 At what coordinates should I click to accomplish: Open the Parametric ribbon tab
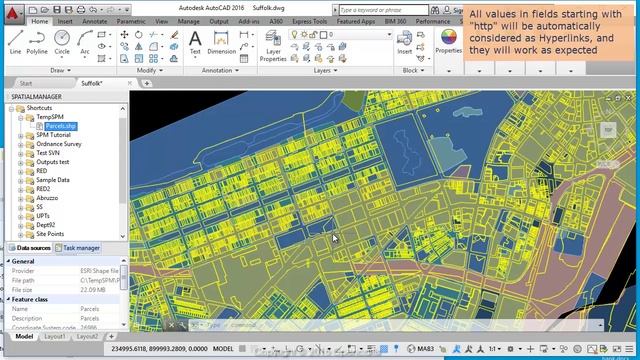click(x=131, y=21)
